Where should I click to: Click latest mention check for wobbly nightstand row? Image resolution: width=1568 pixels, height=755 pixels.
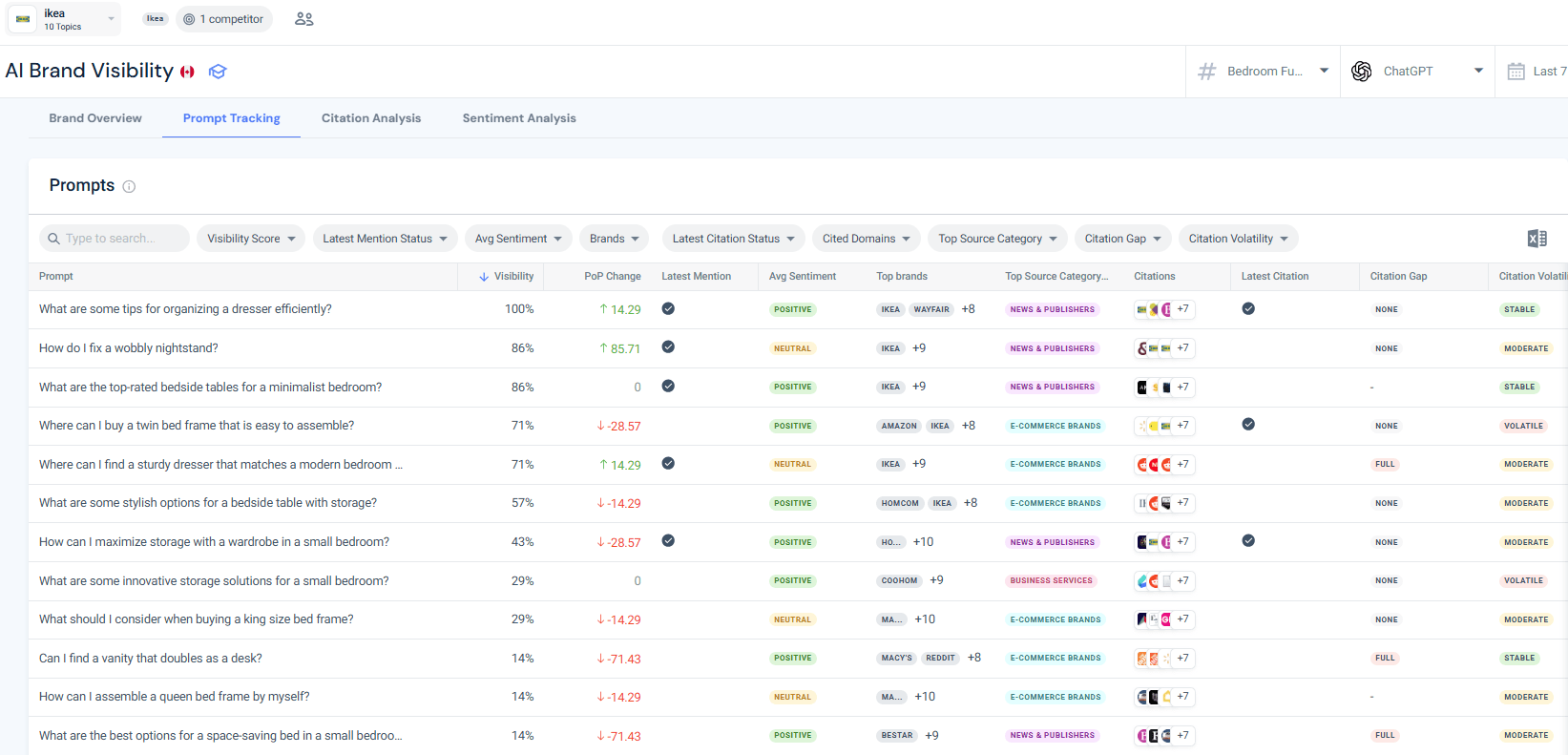[x=668, y=346]
